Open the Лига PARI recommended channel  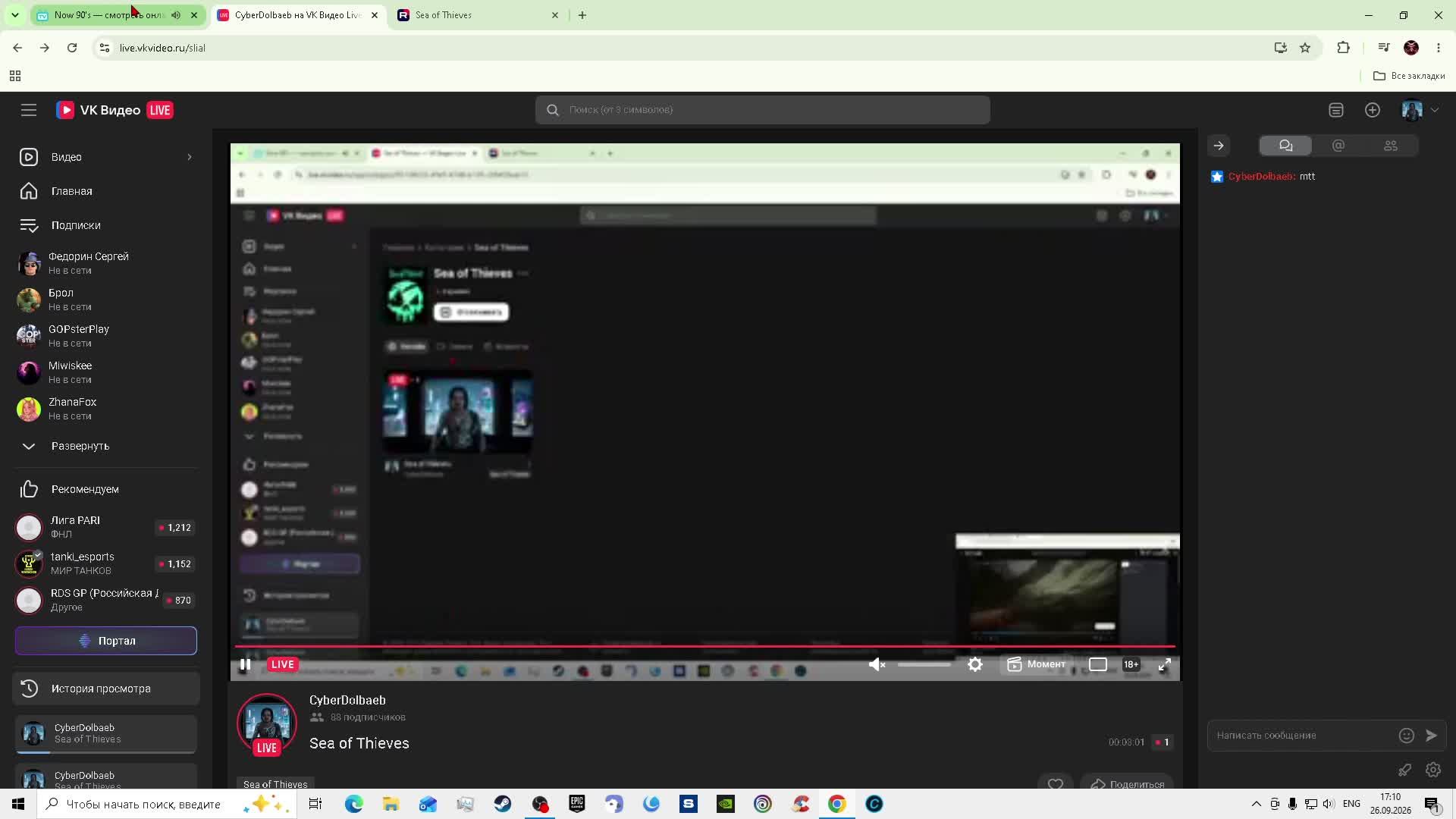tap(106, 527)
